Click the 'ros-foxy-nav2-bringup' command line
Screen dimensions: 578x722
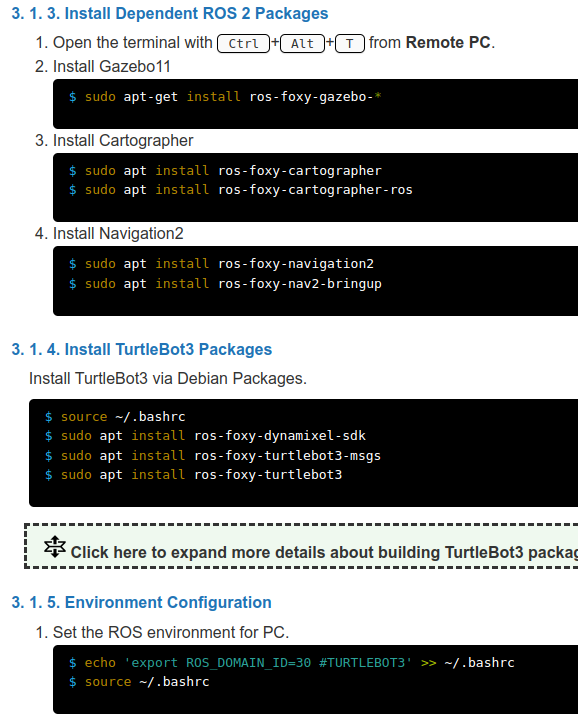point(225,284)
